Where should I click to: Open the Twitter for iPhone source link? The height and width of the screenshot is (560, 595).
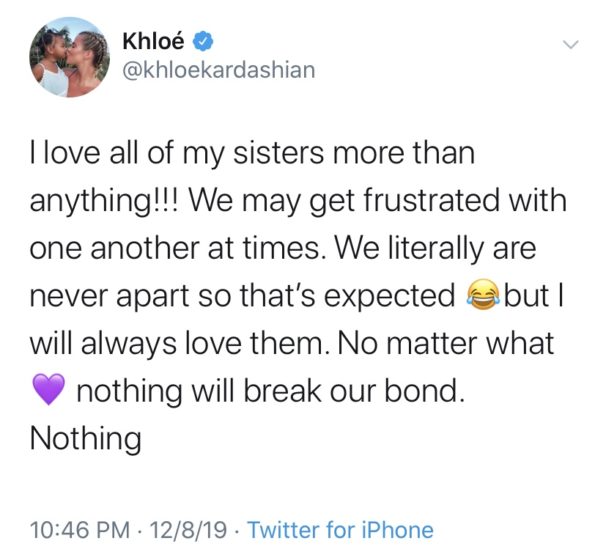pos(340,530)
